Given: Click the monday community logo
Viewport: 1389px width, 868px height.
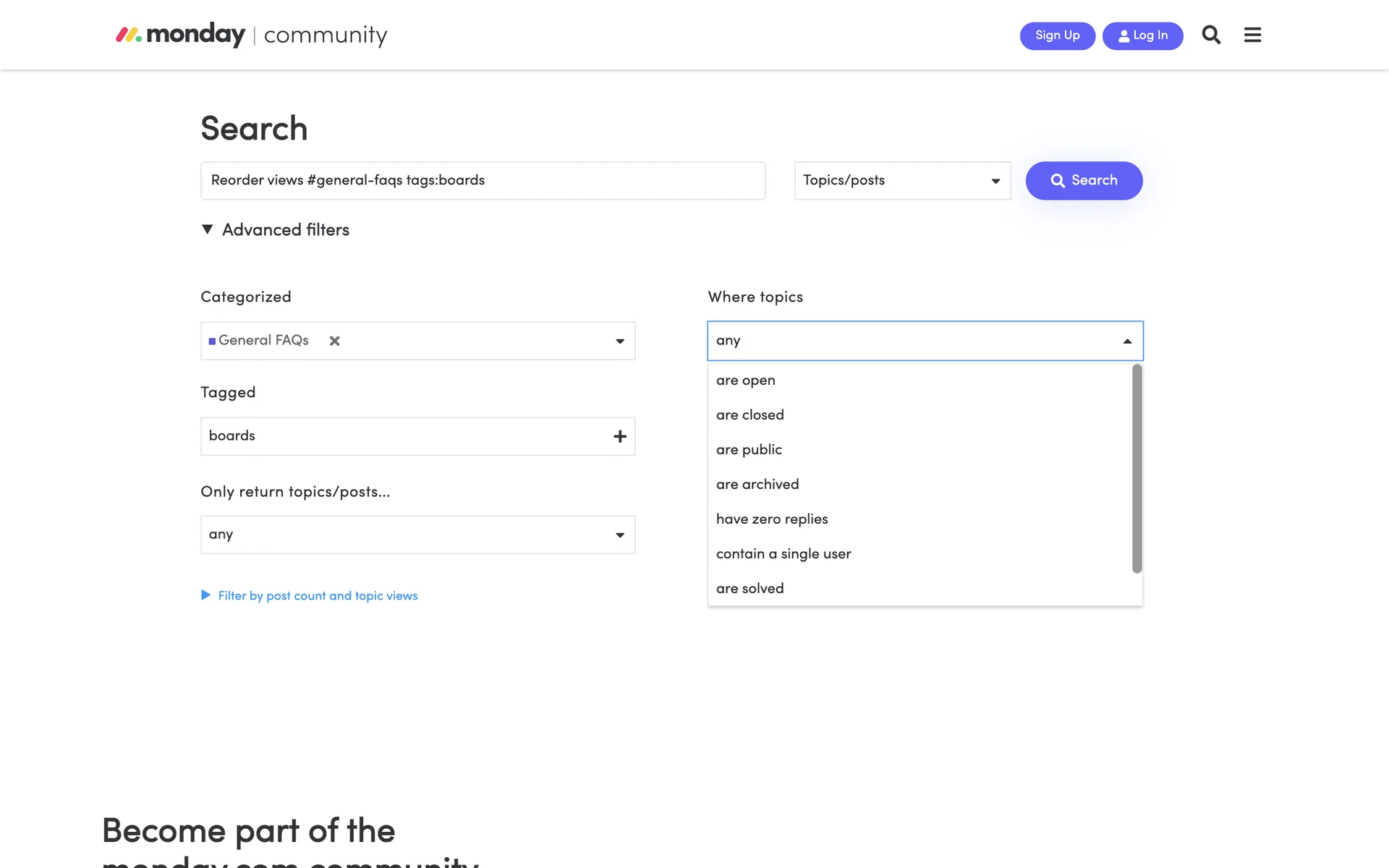Looking at the screenshot, I should coord(251,35).
